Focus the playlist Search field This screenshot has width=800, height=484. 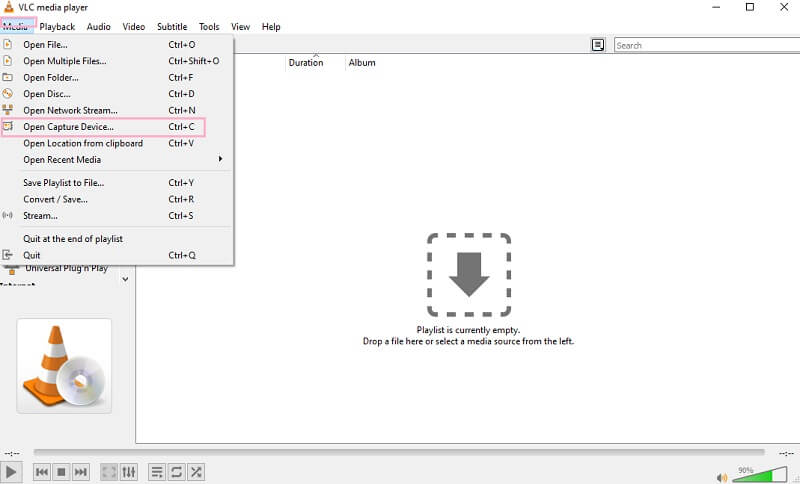707,45
